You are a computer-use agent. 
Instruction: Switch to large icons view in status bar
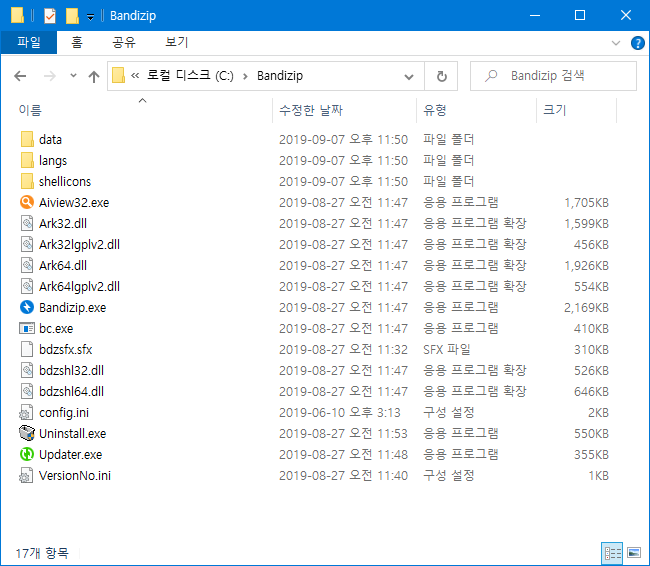(634, 553)
